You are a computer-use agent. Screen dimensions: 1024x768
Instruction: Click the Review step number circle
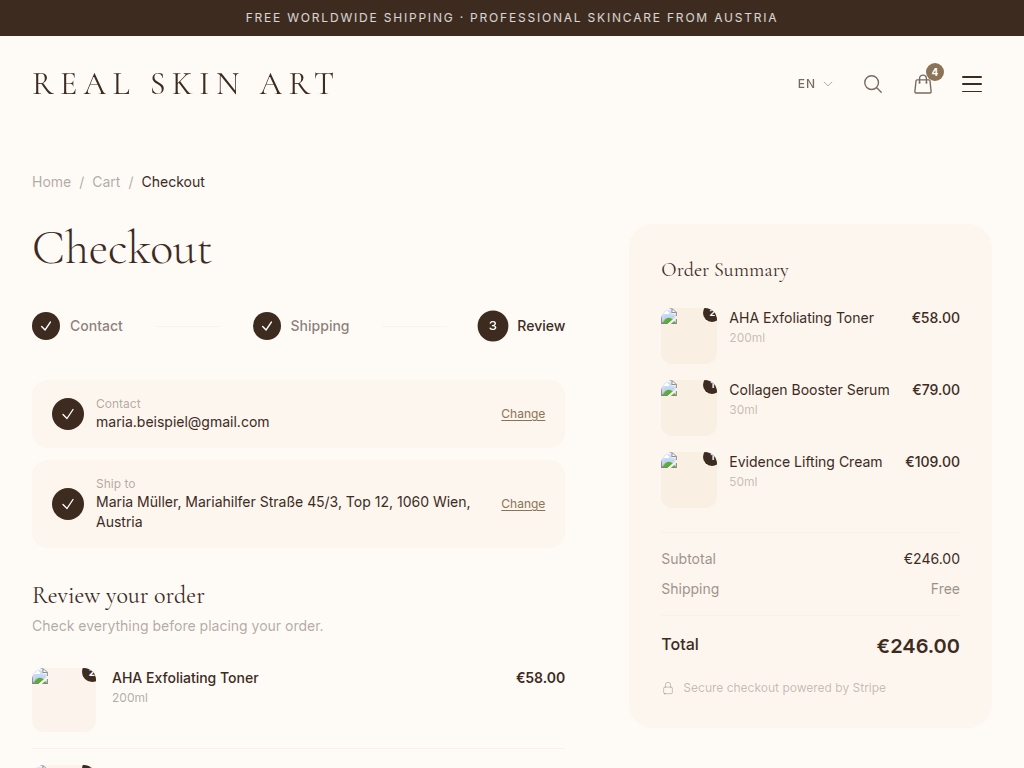point(493,326)
